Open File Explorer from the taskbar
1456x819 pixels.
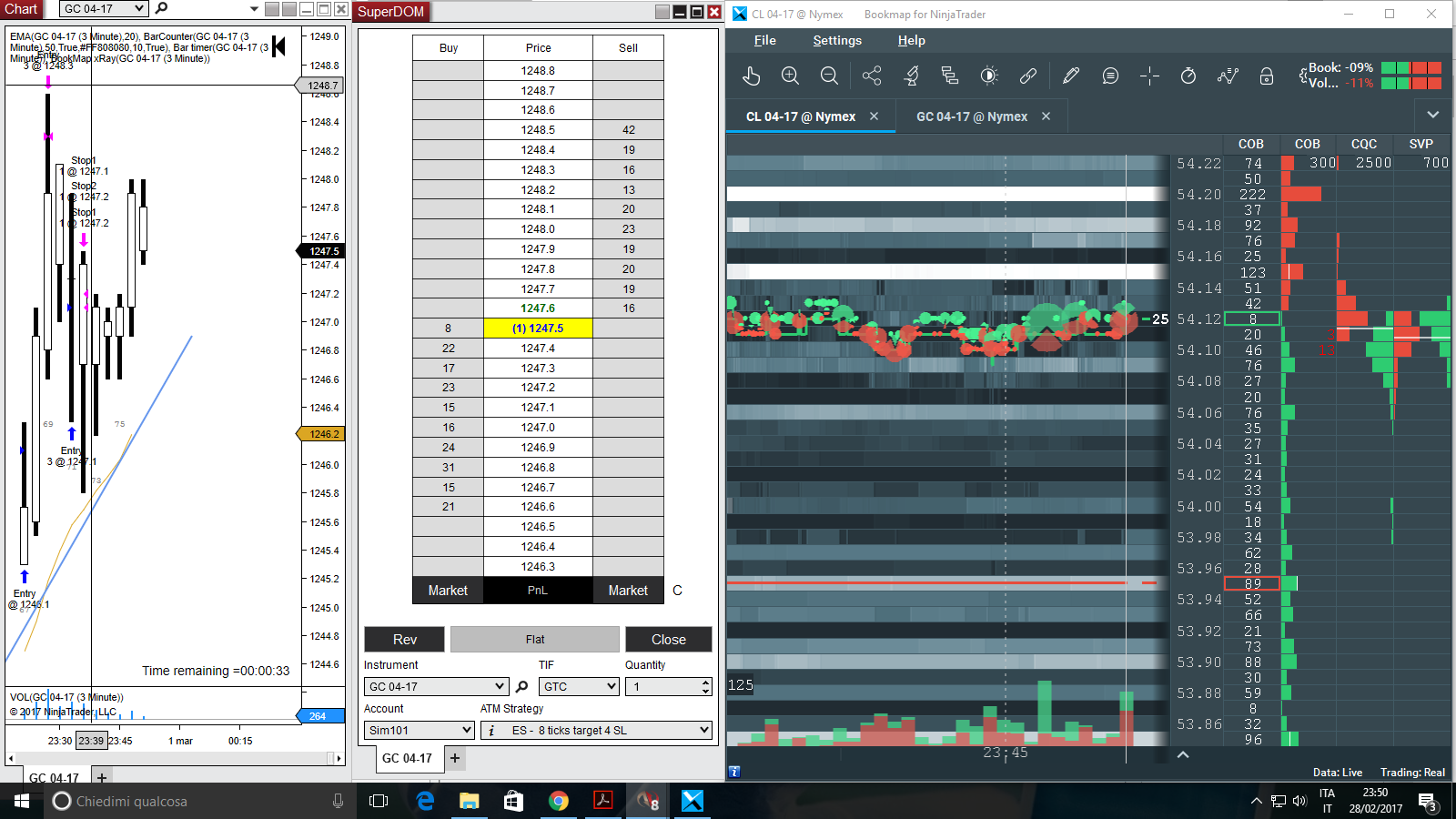(470, 801)
